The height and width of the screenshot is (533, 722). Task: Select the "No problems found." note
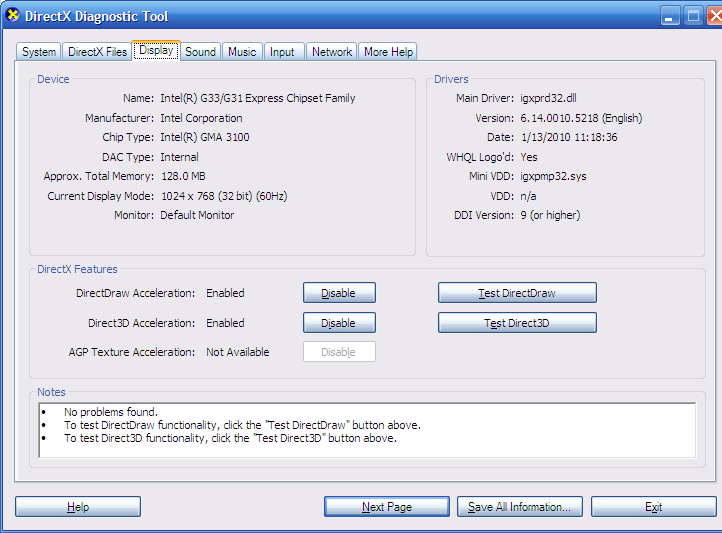tap(111, 412)
